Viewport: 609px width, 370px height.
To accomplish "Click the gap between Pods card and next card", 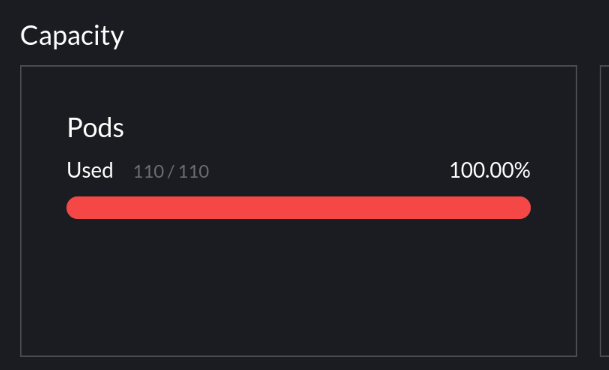I will pyautogui.click(x=589, y=211).
